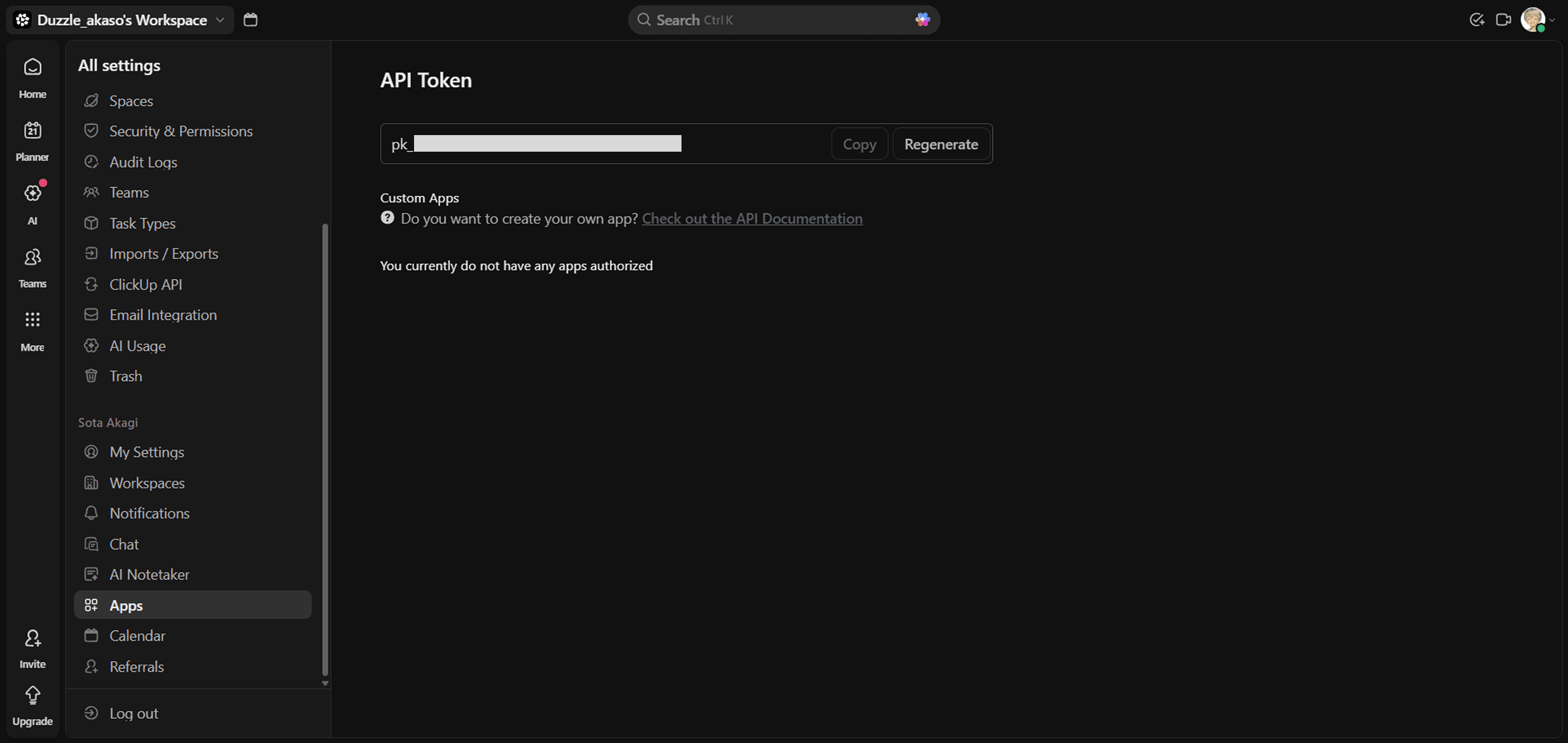
Task: Start a video recording via the camera icon
Action: (x=1503, y=19)
